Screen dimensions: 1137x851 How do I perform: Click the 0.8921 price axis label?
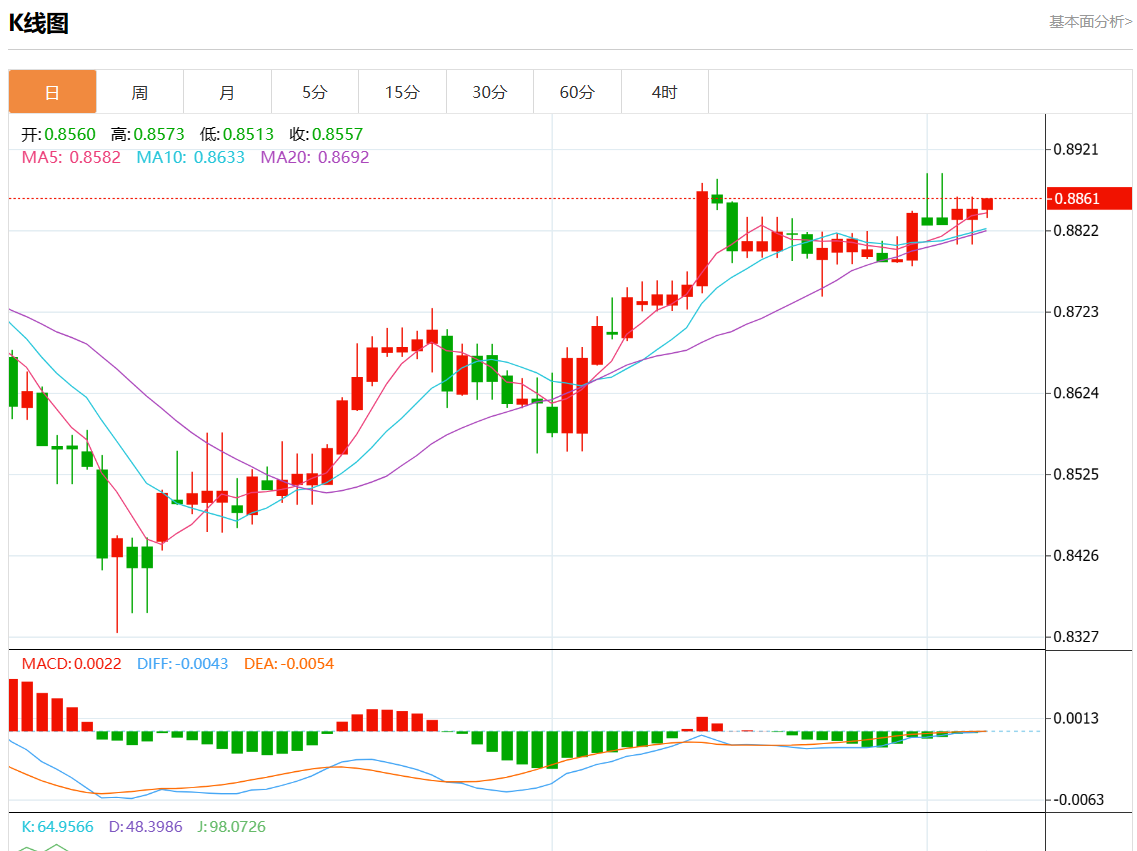coord(1076,149)
